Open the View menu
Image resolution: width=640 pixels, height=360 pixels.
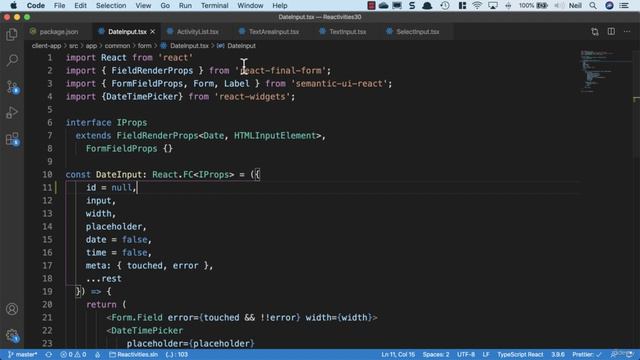tap(143, 6)
